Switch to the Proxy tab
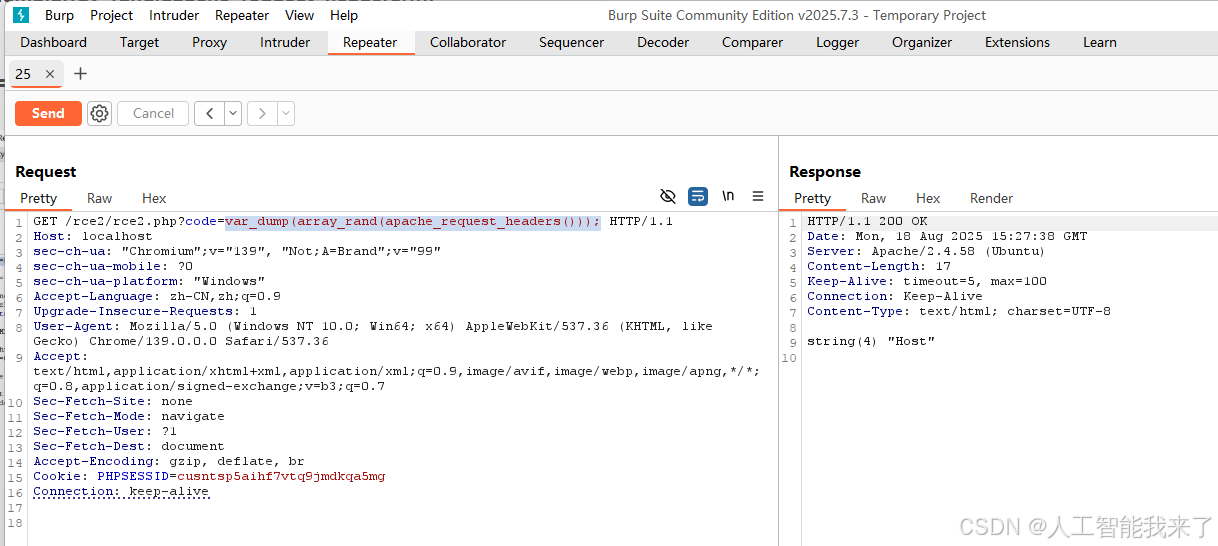 tap(209, 42)
